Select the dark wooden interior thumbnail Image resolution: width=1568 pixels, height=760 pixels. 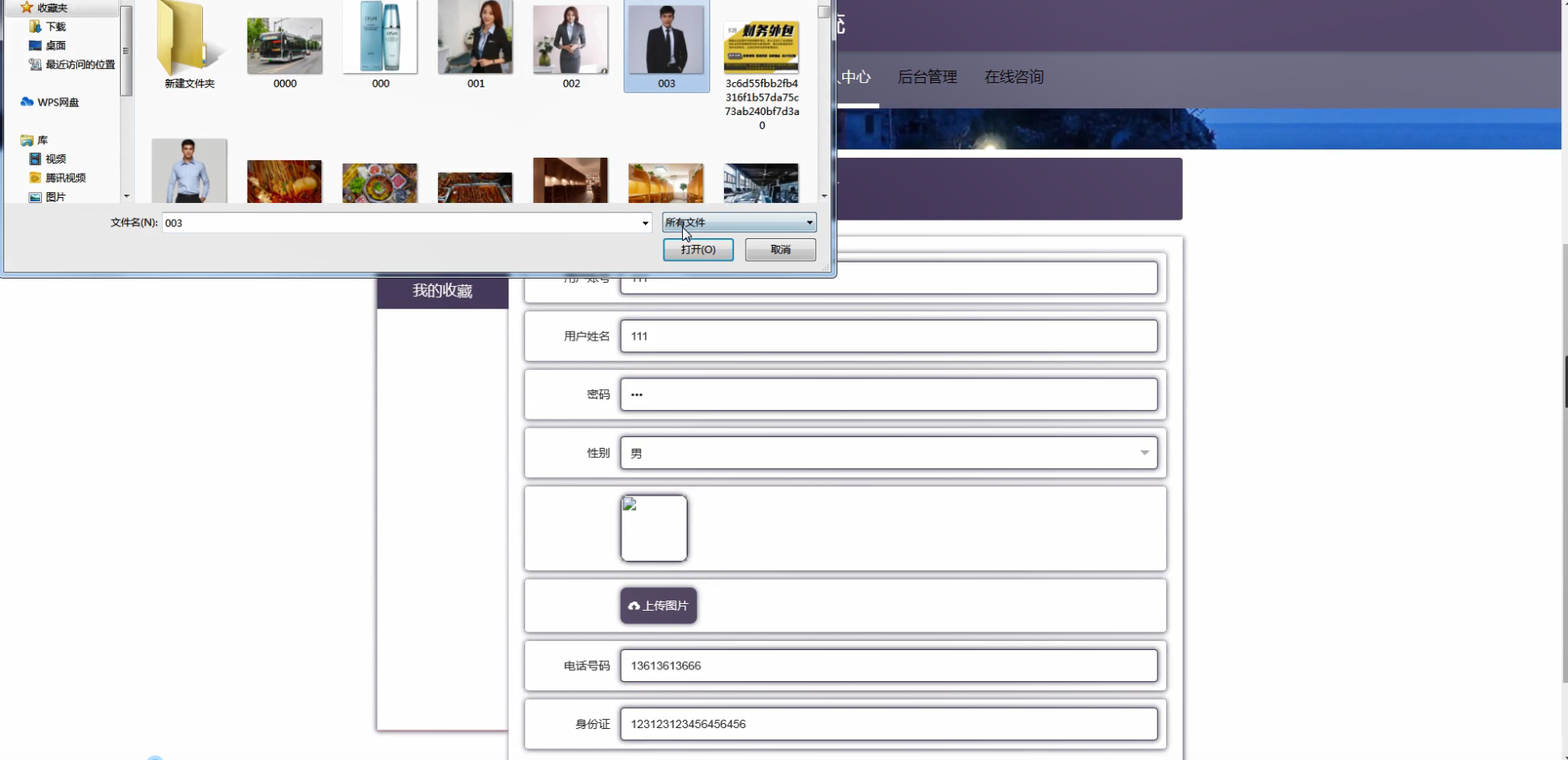pos(570,180)
